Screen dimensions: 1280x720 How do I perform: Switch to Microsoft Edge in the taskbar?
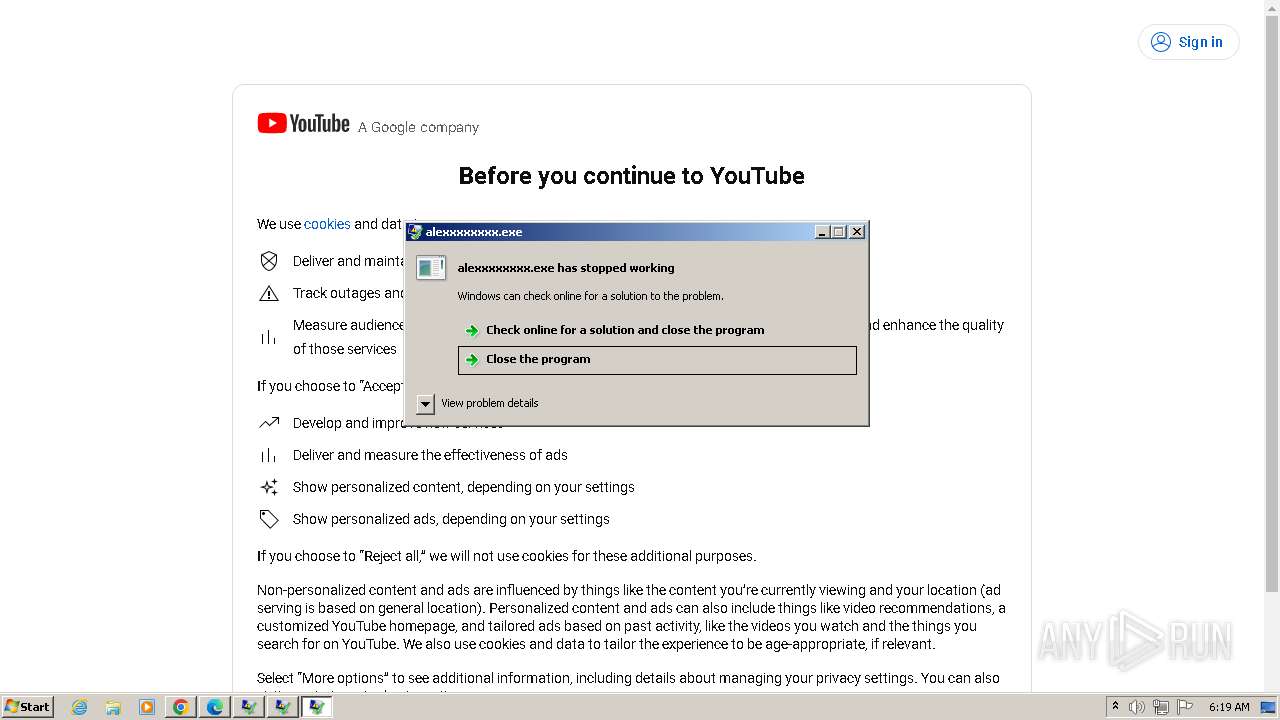coord(215,707)
